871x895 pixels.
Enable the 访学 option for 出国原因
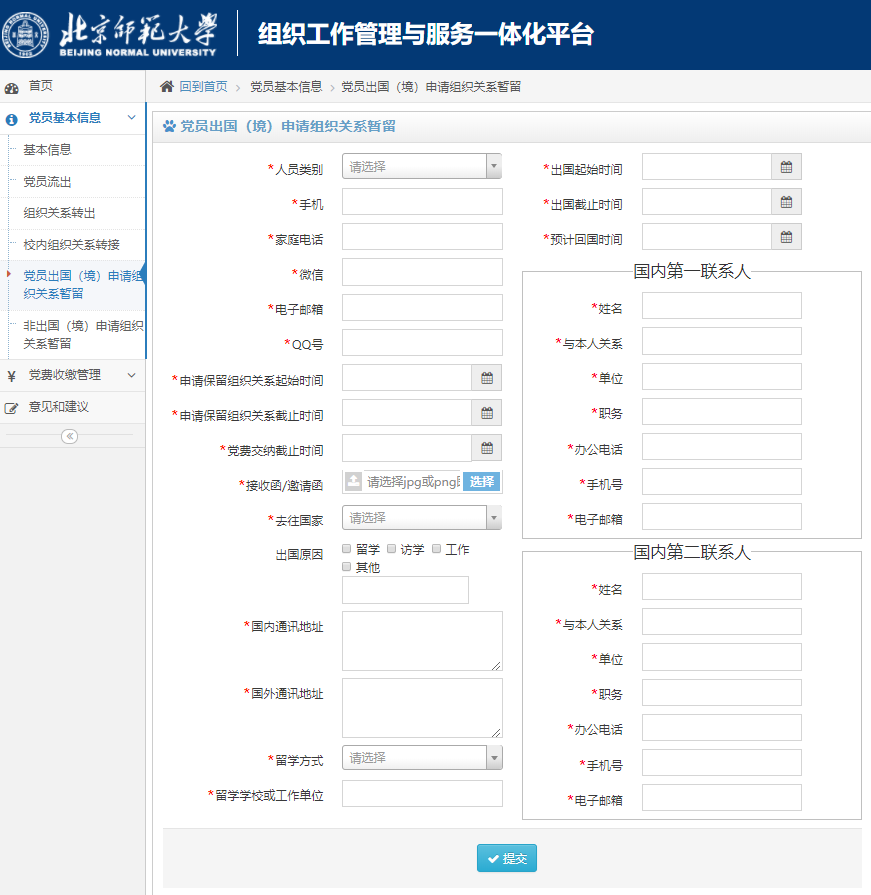pyautogui.click(x=390, y=548)
